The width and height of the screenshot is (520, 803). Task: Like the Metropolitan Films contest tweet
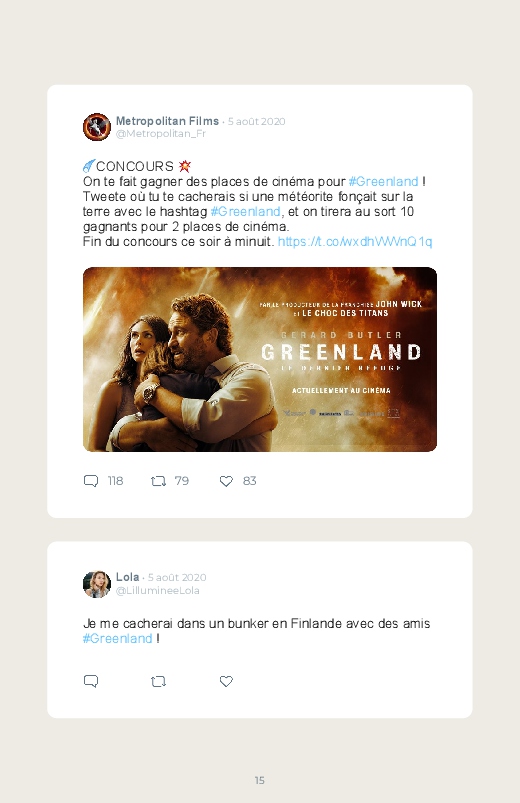(x=226, y=481)
